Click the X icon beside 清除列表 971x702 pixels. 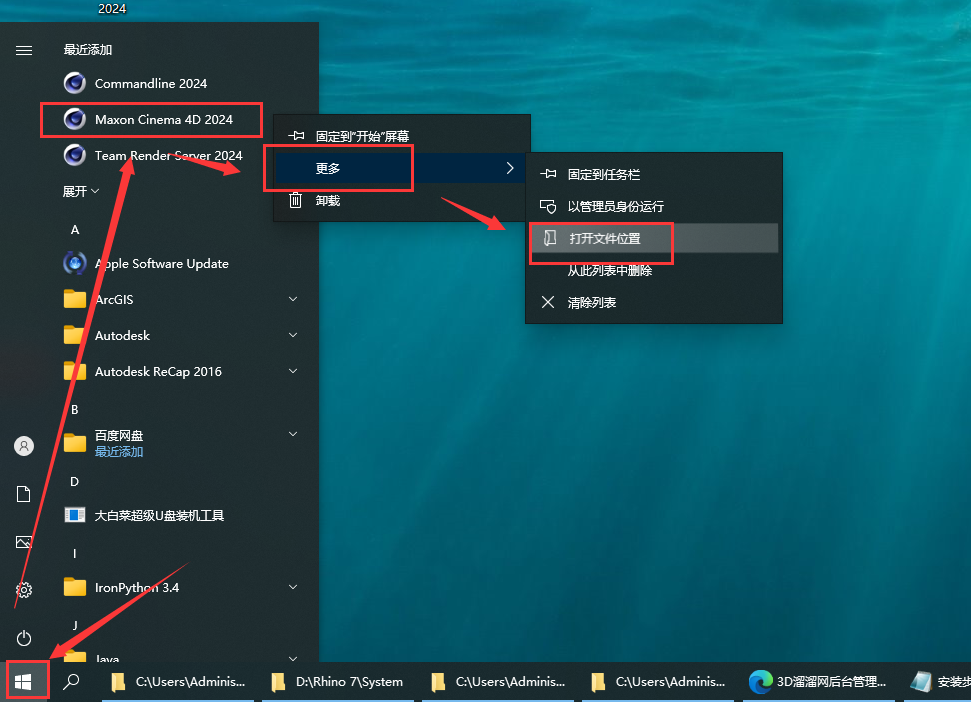pos(548,302)
